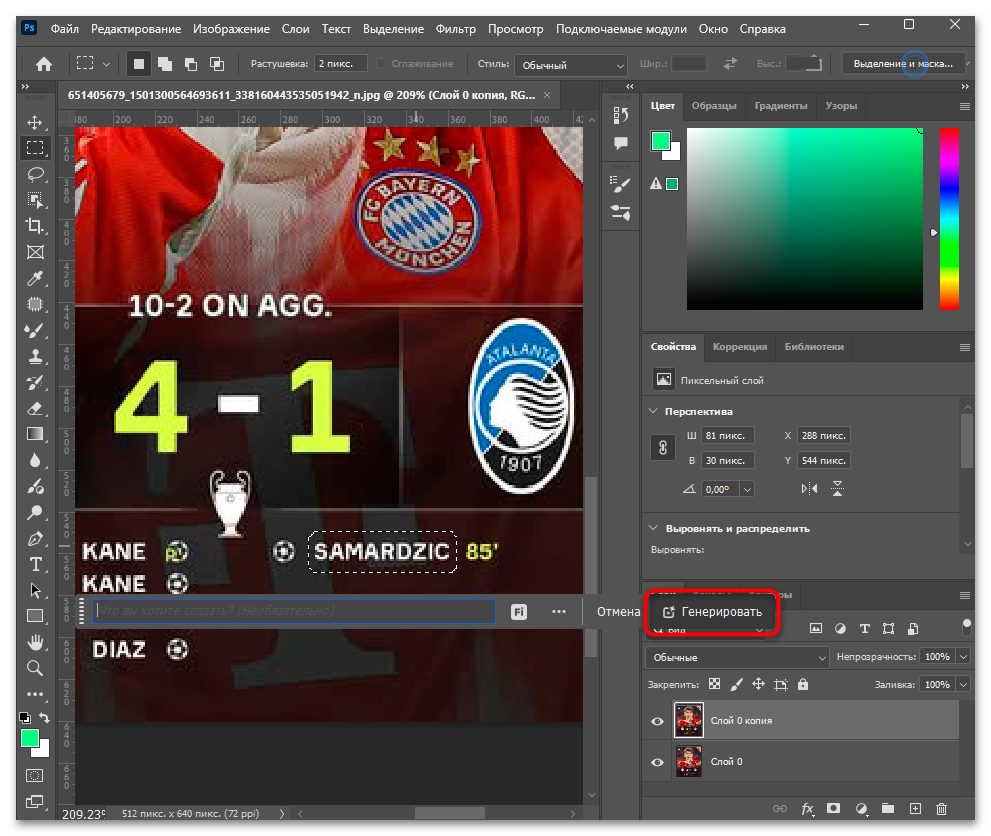Select the Lasso tool
Viewport: 991px width, 836px height.
[35, 174]
